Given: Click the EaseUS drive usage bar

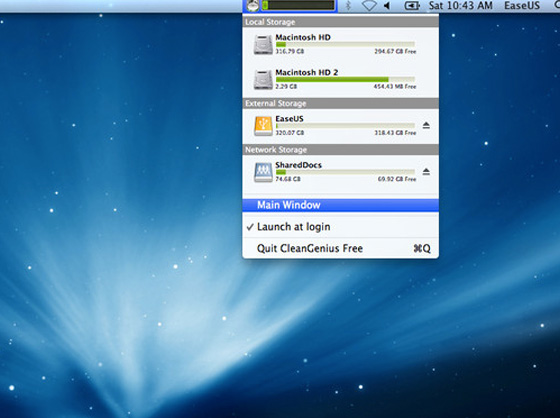Looking at the screenshot, I should pos(345,126).
